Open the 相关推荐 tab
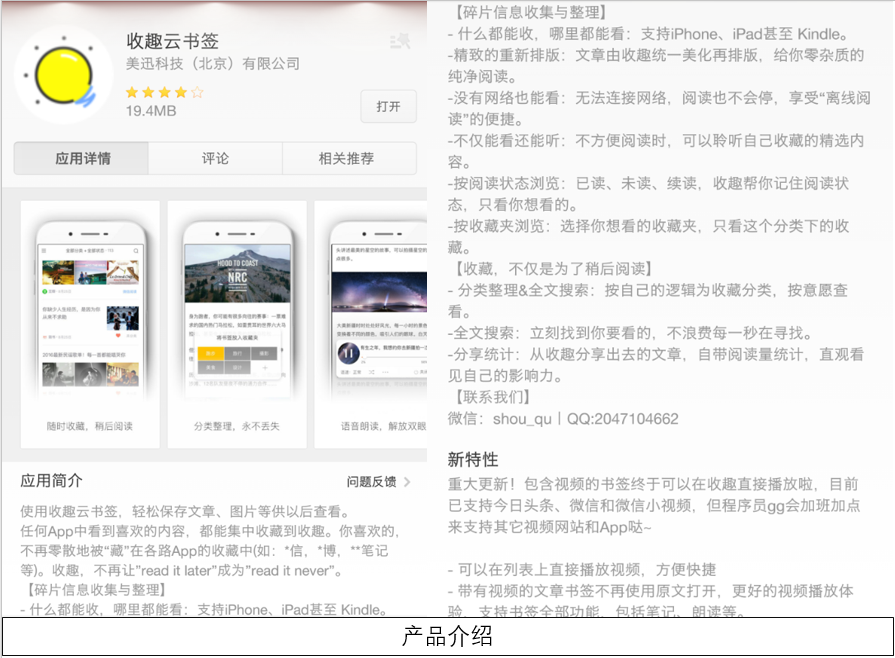 [349, 158]
